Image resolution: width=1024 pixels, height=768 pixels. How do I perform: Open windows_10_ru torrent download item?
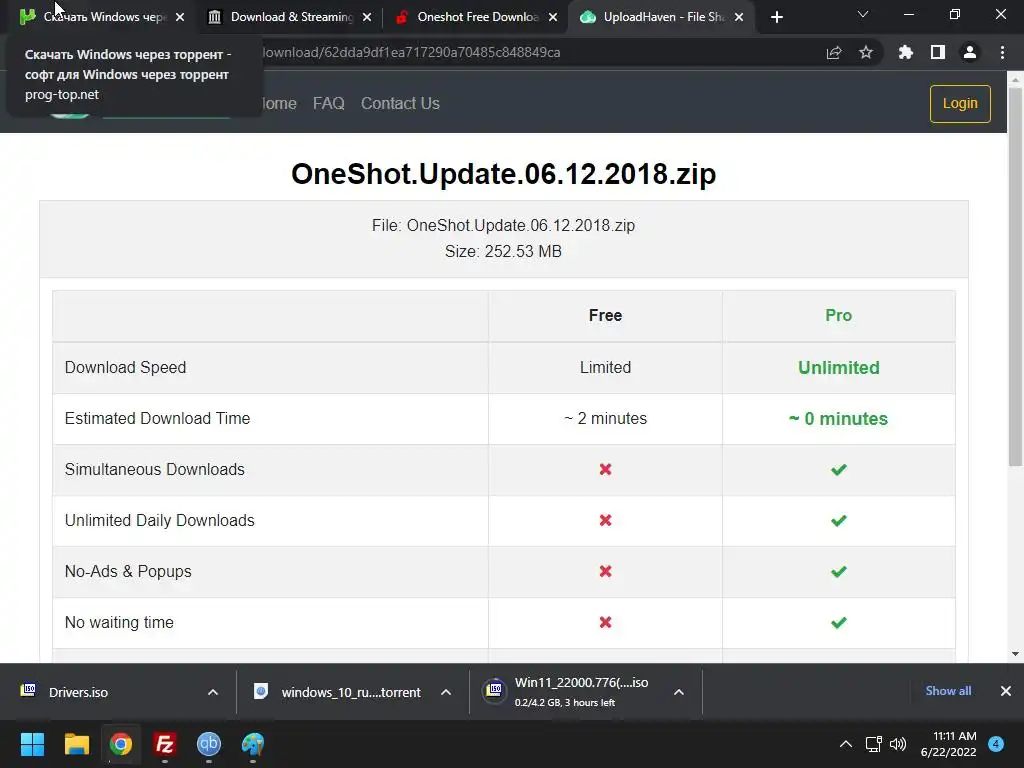pos(351,692)
